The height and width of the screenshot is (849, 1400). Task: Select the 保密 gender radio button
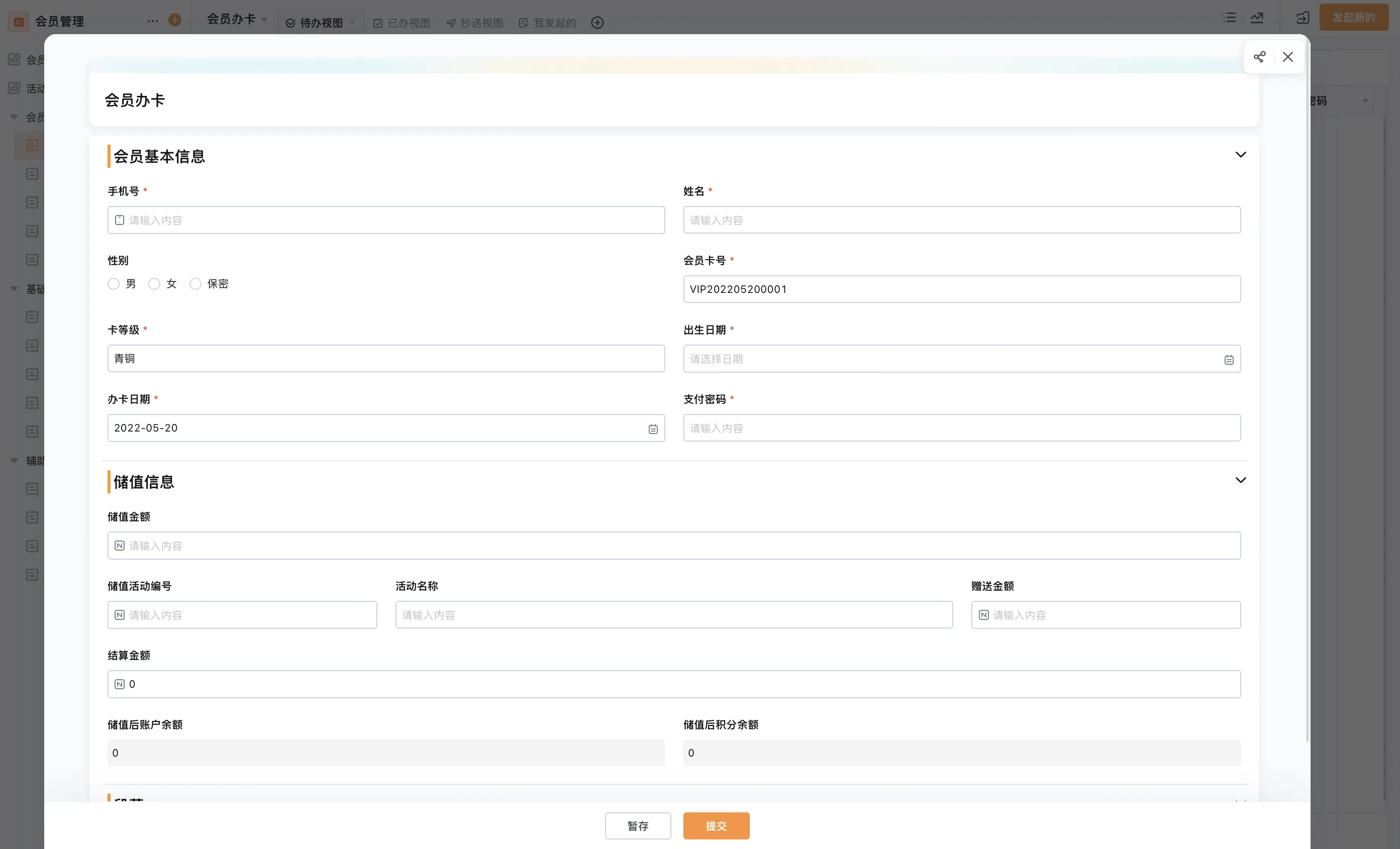tap(195, 283)
